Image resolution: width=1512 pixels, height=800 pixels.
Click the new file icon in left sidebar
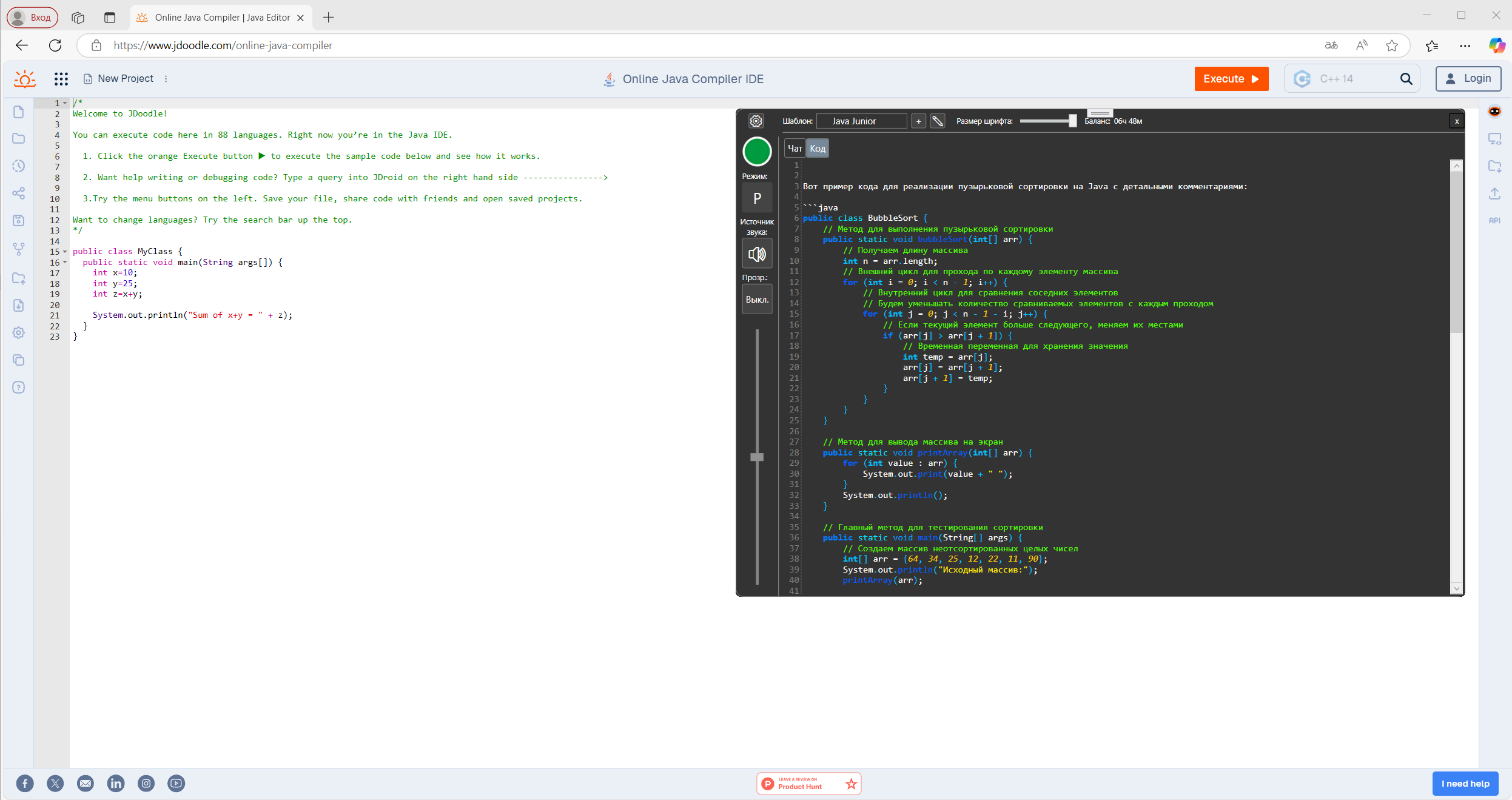(19, 112)
